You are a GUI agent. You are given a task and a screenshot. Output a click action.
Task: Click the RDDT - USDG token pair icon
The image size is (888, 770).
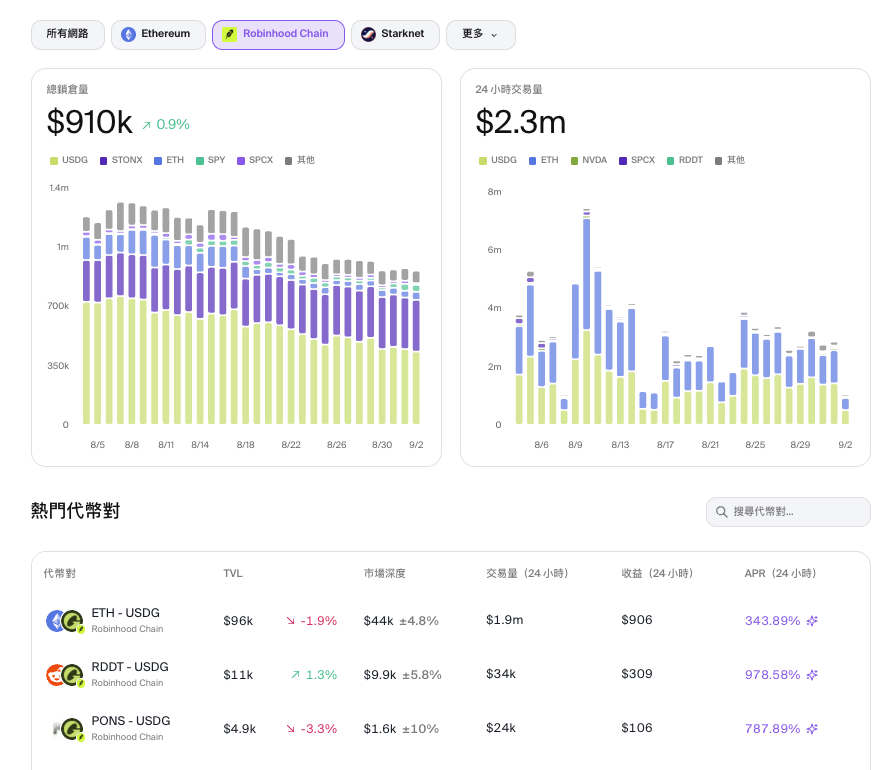(x=65, y=675)
